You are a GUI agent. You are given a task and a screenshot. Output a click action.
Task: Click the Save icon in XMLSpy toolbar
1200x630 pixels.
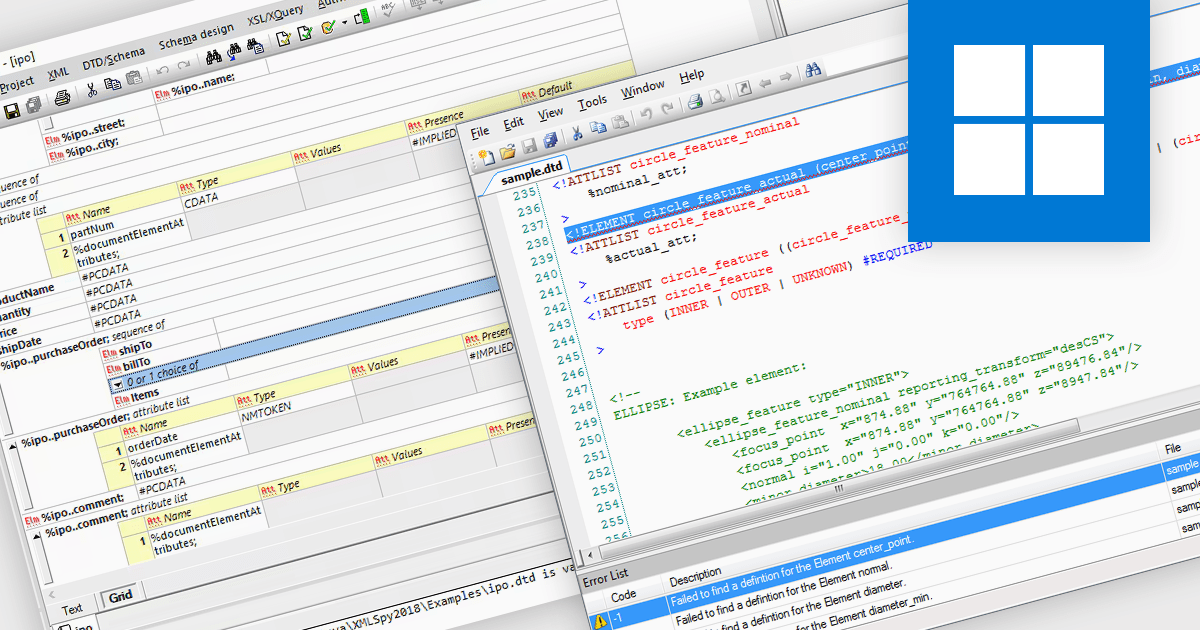click(12, 110)
